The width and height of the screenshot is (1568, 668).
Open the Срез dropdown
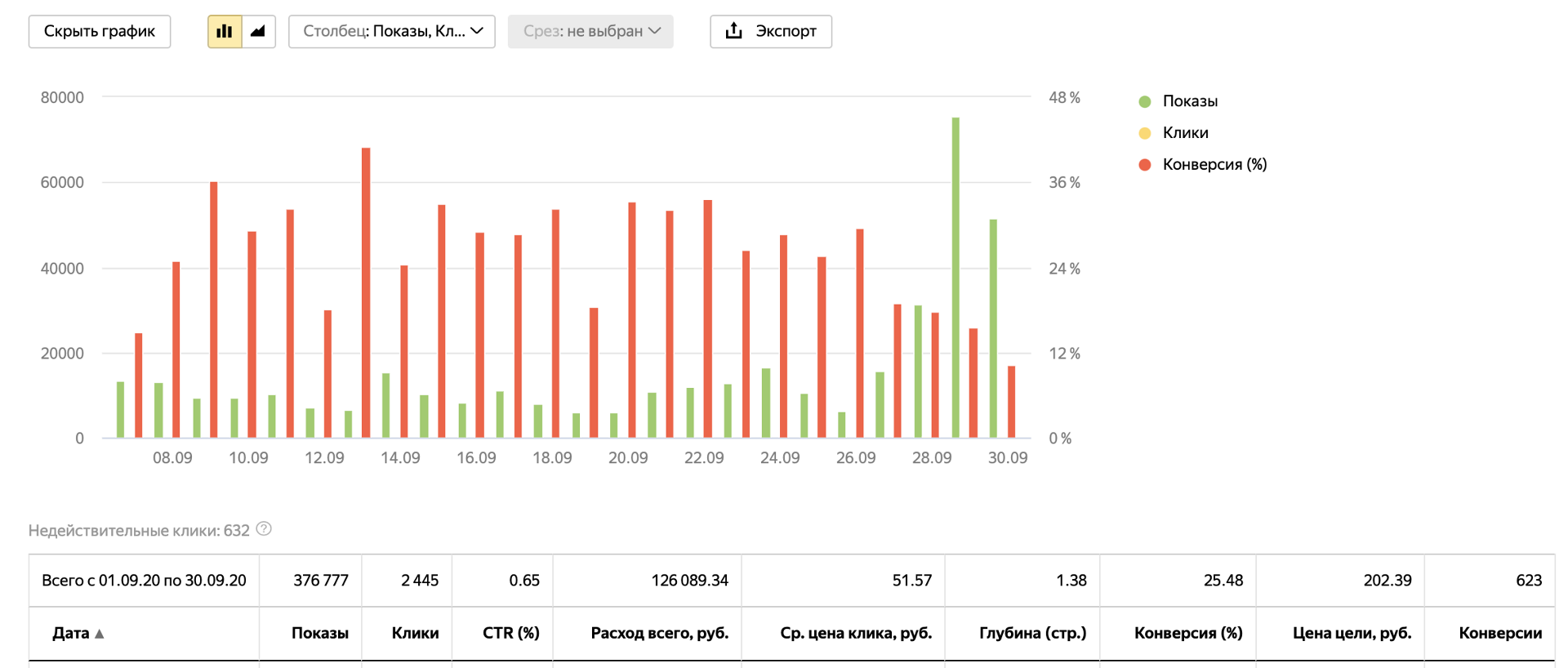[x=590, y=32]
